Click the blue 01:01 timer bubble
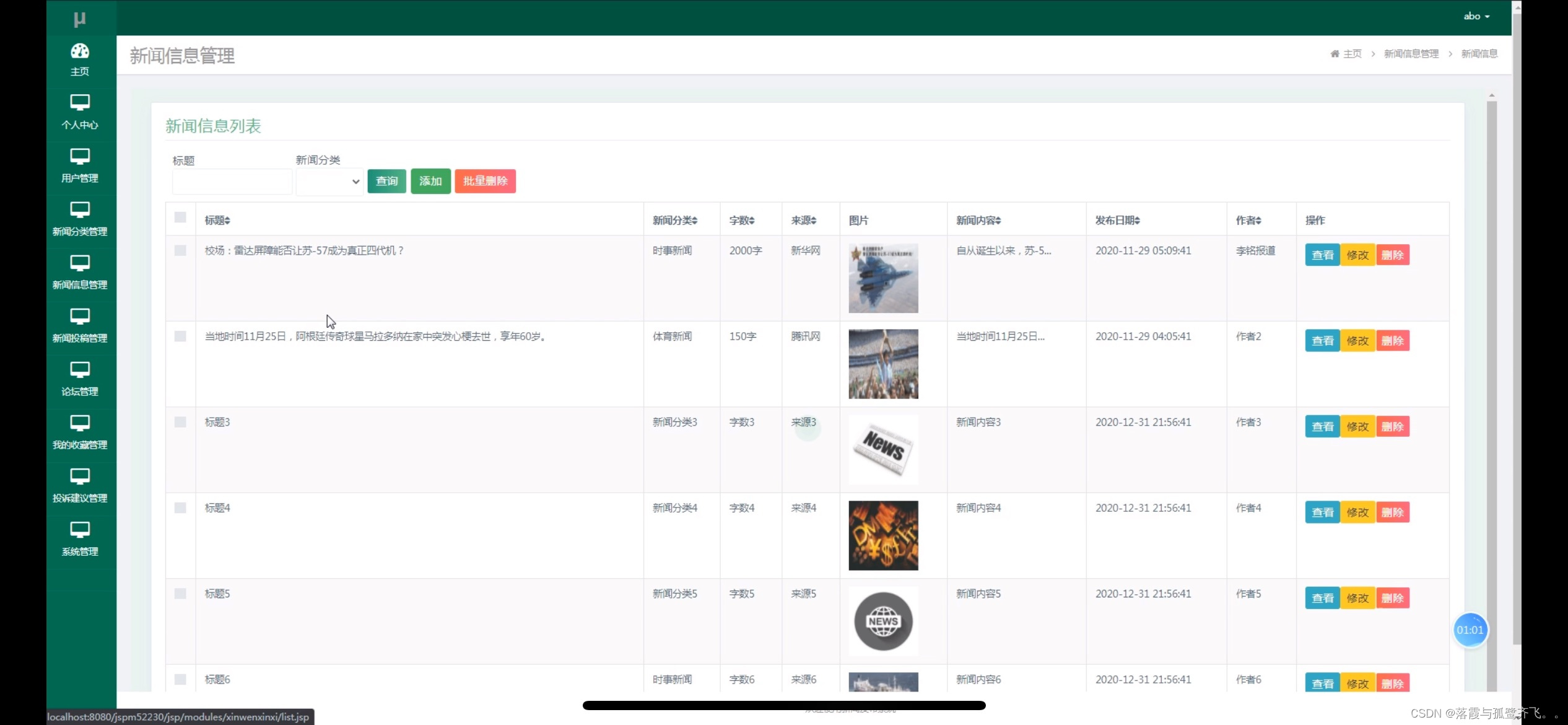1568x725 pixels. (1470, 630)
